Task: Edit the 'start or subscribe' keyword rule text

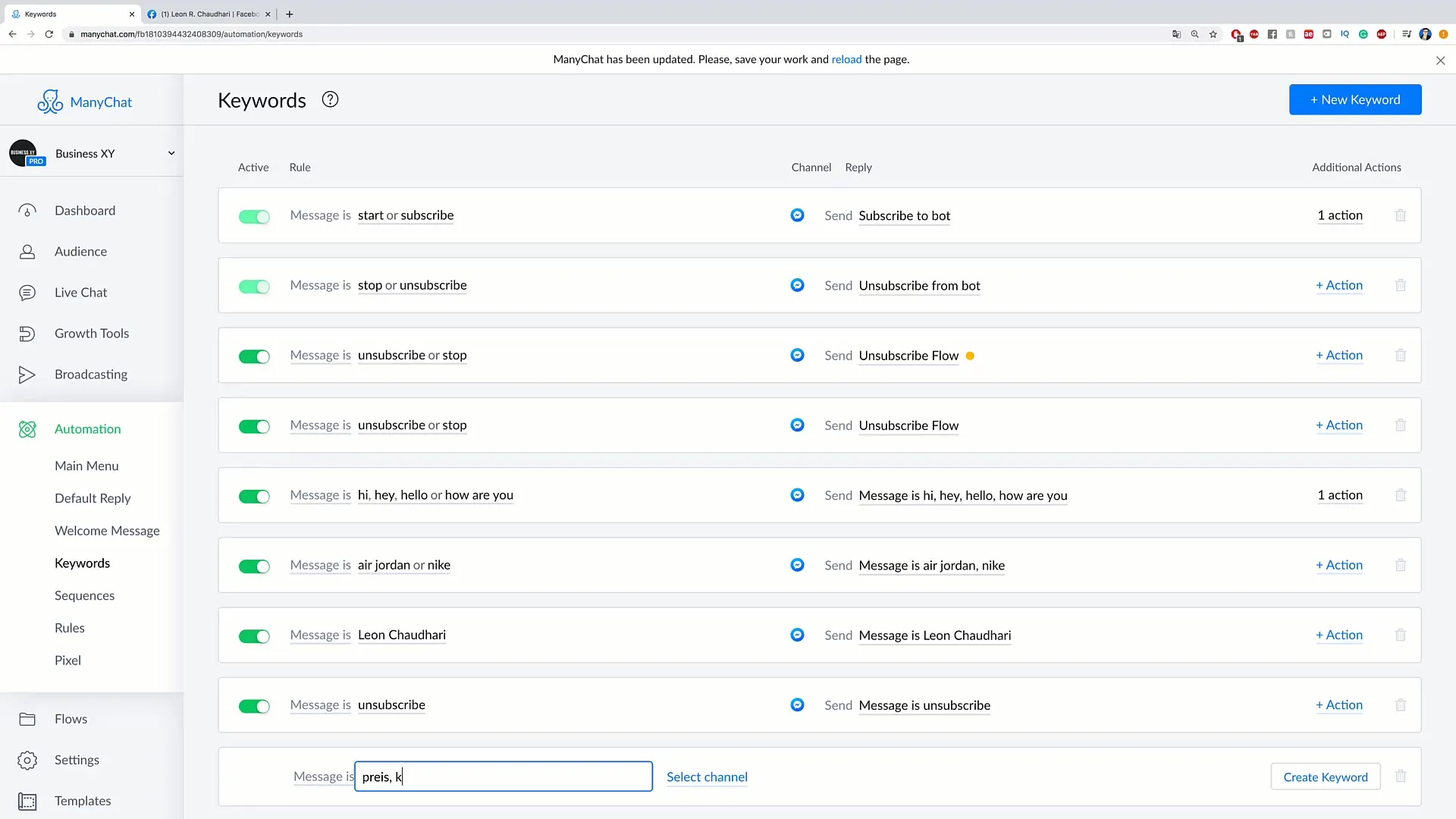Action: [406, 215]
